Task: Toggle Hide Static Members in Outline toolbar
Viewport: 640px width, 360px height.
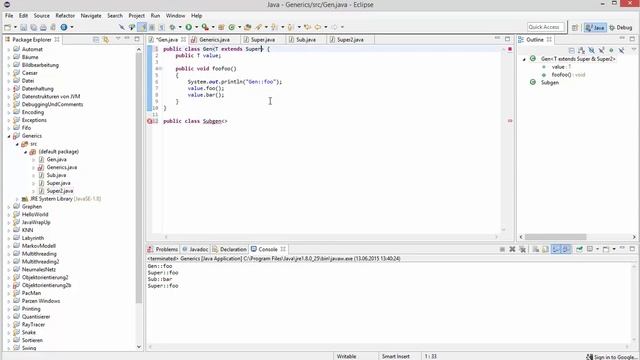Action: coord(602,50)
